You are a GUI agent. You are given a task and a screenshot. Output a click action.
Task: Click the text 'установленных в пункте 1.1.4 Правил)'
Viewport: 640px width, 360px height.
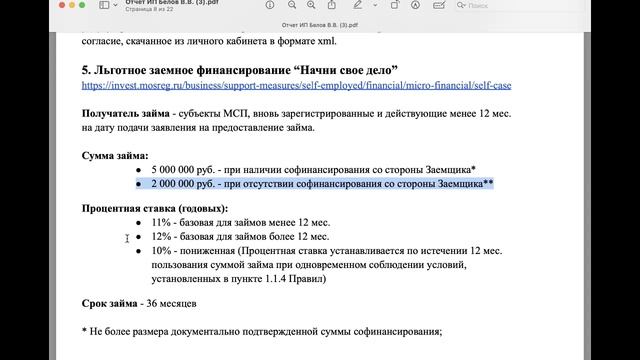239,279
